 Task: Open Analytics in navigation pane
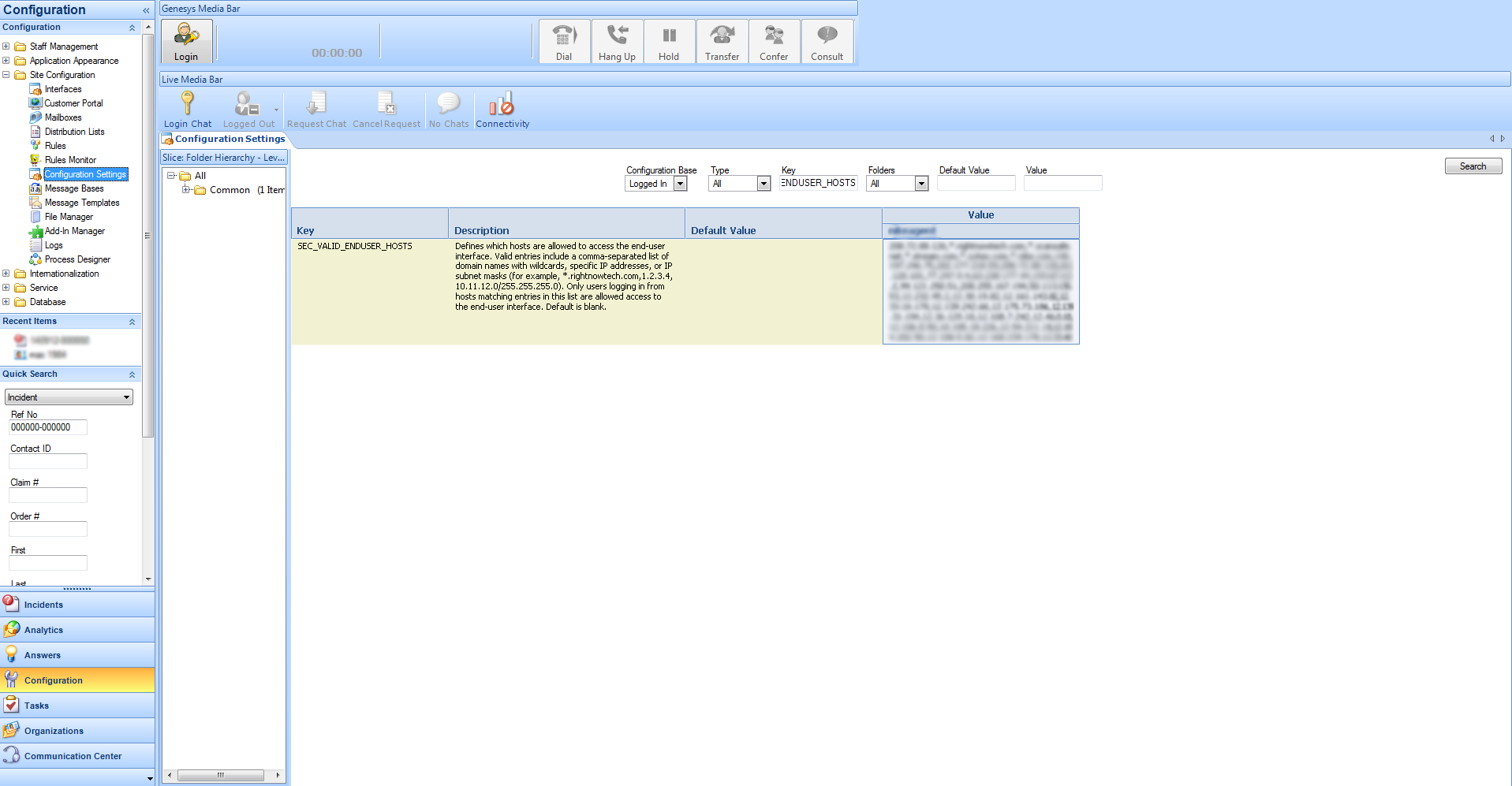[44, 630]
